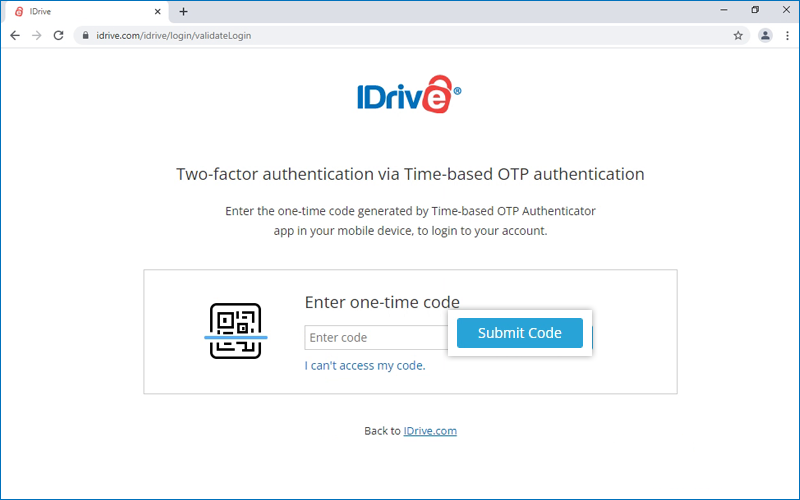Open the Chrome profile avatar
The height and width of the screenshot is (500, 800).
point(765,35)
